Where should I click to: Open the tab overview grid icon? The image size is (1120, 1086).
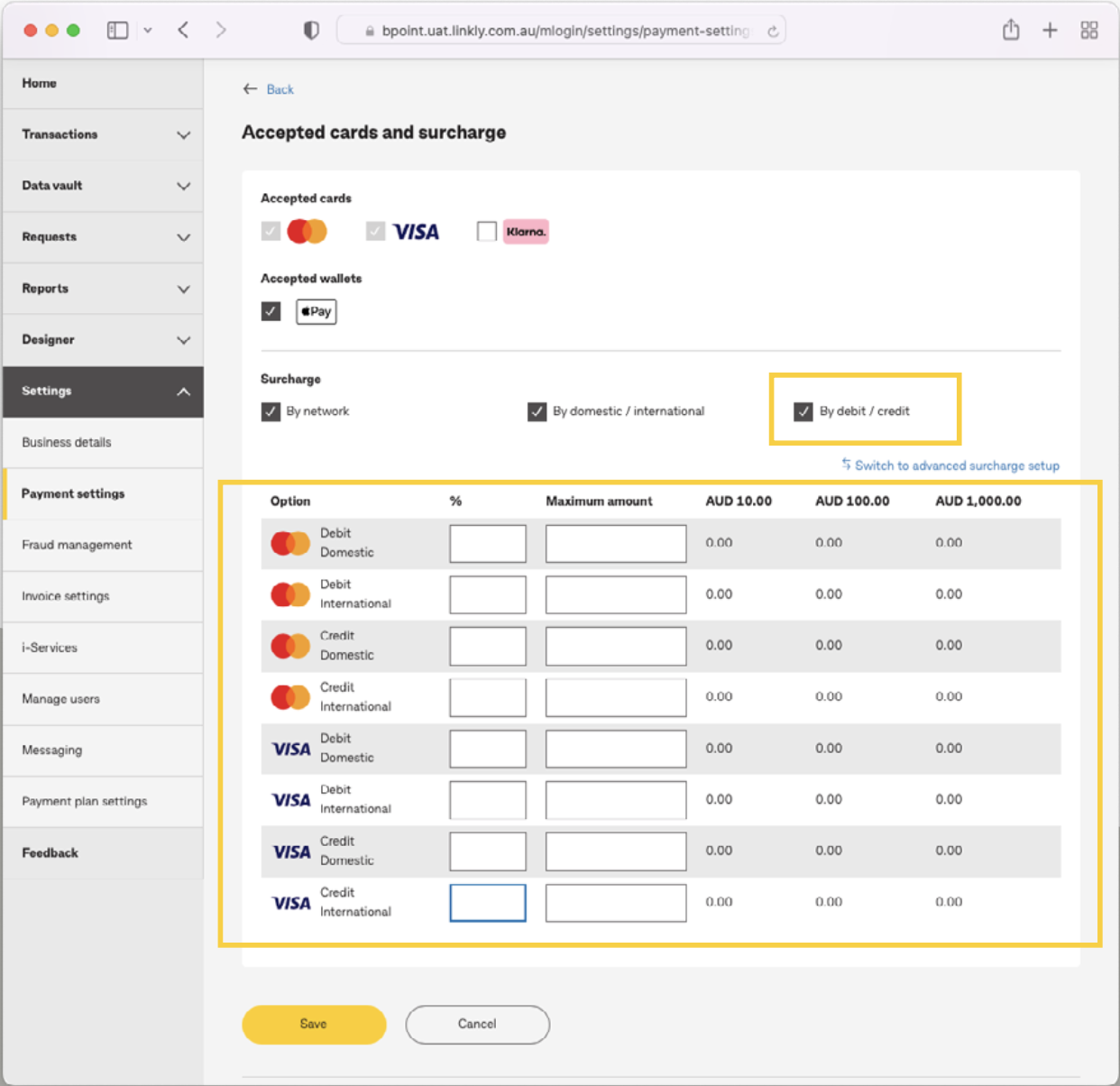coord(1088,30)
